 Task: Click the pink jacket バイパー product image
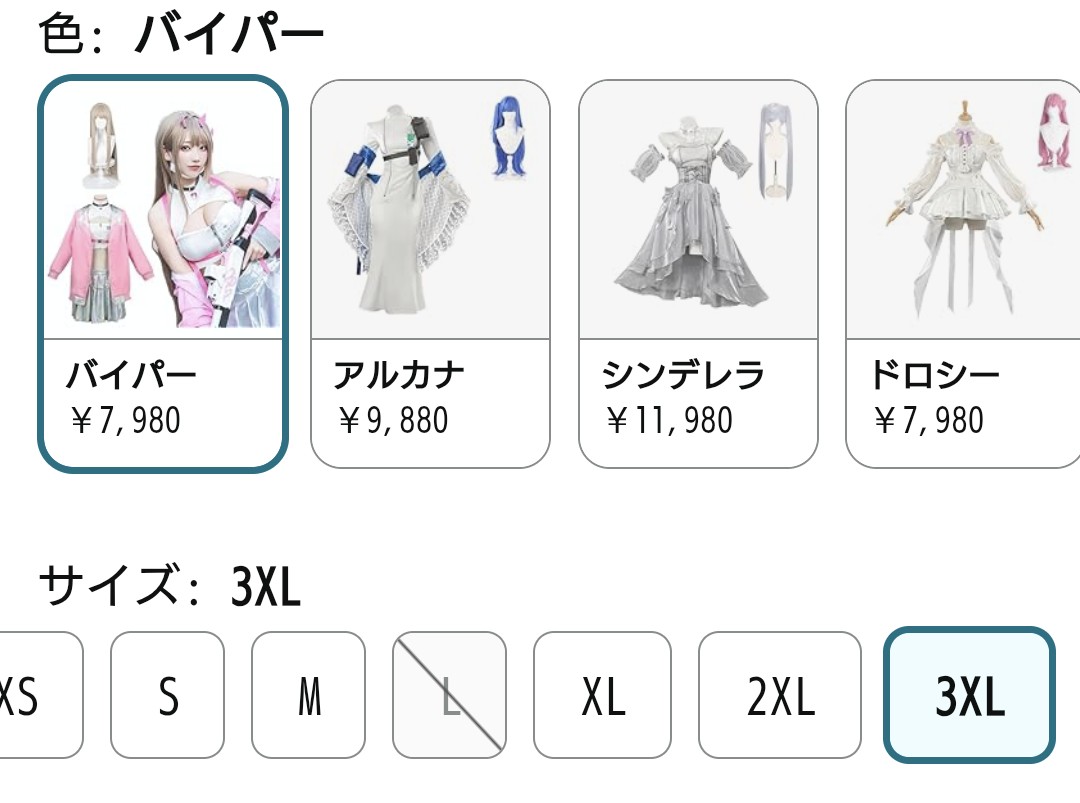[163, 210]
